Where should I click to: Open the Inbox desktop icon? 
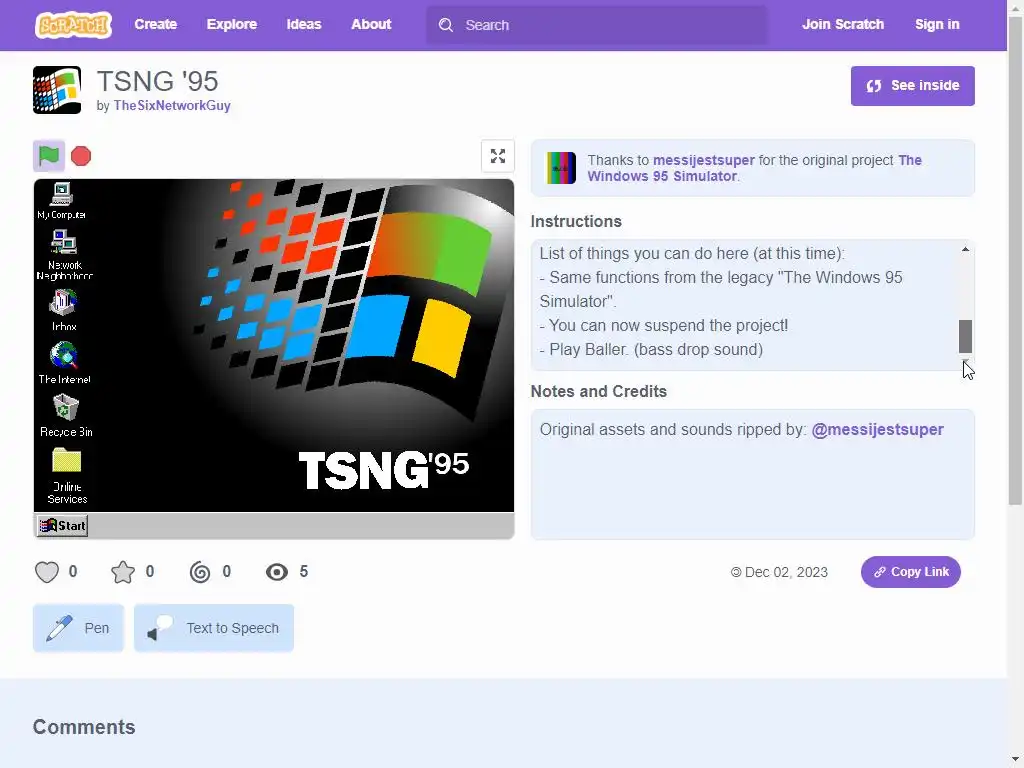point(64,310)
